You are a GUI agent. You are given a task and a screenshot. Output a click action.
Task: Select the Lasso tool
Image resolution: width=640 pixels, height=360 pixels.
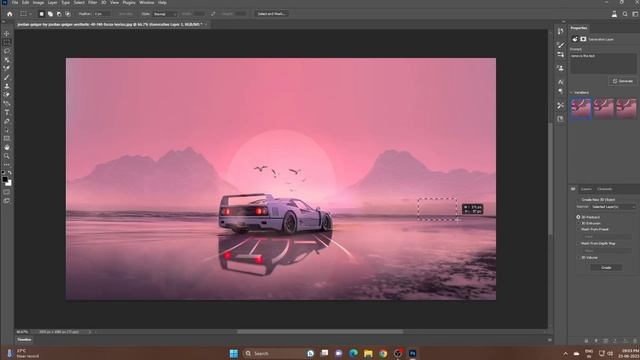(7, 51)
